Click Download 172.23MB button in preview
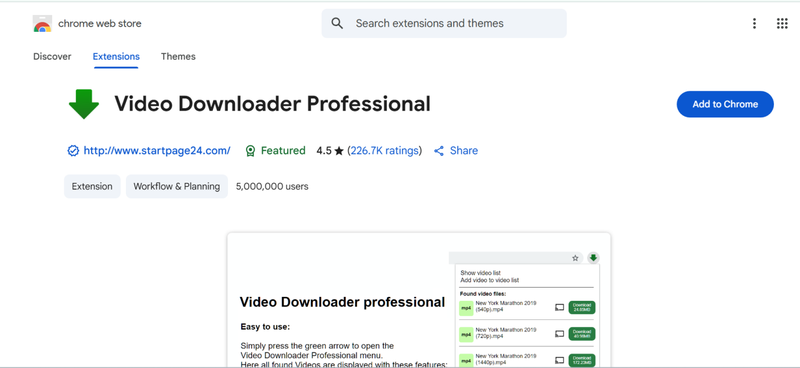Screen dimensions: 800x368 [x=582, y=360]
